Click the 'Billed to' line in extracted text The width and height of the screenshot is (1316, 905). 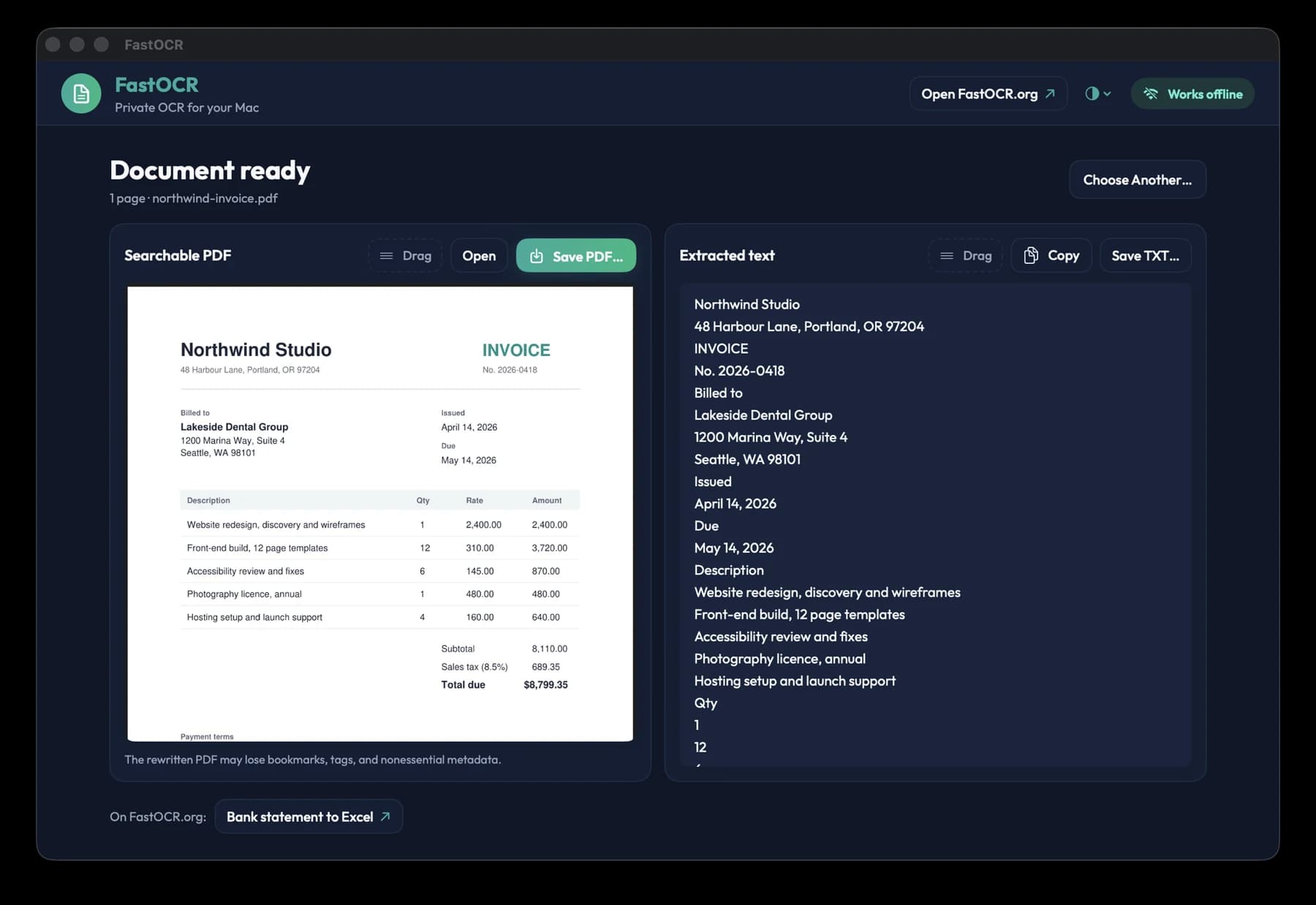point(718,393)
